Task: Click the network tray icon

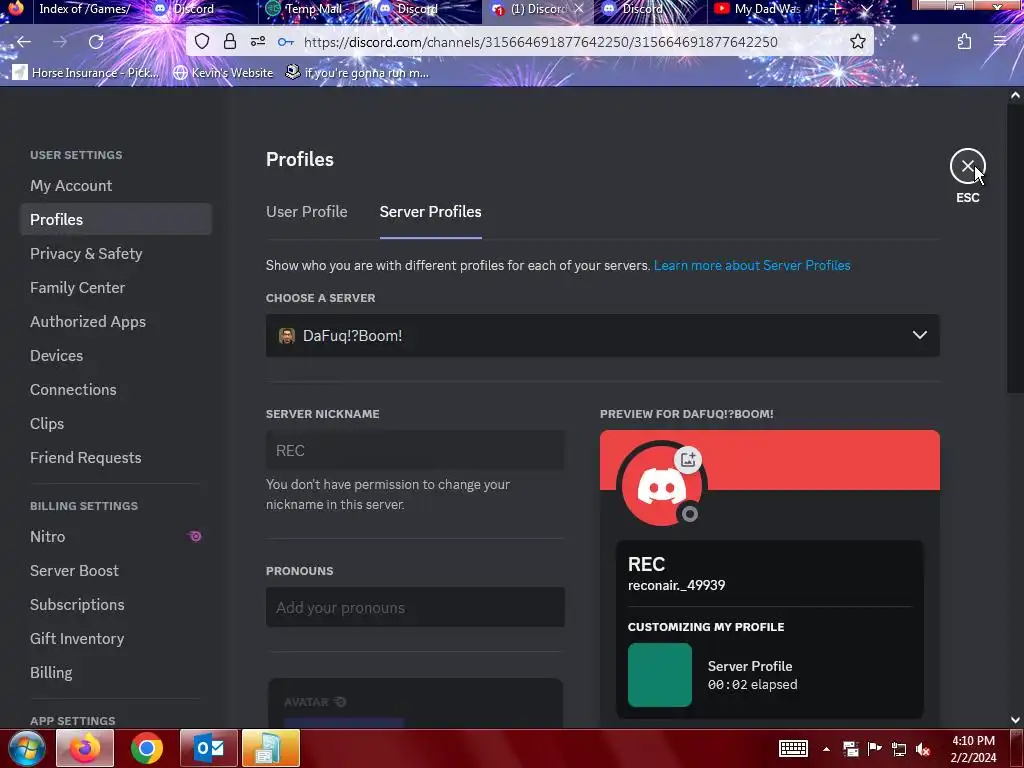Action: 899,749
